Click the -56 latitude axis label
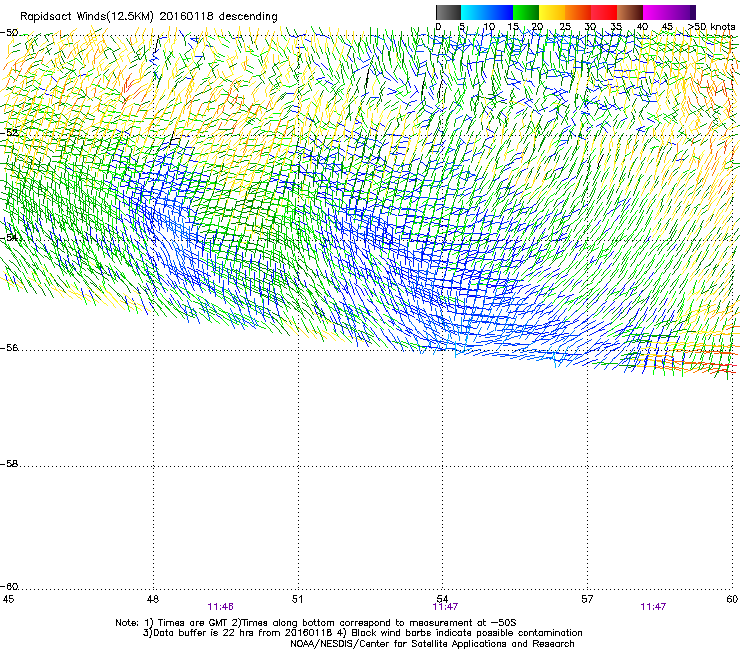740x650 pixels. point(9,347)
